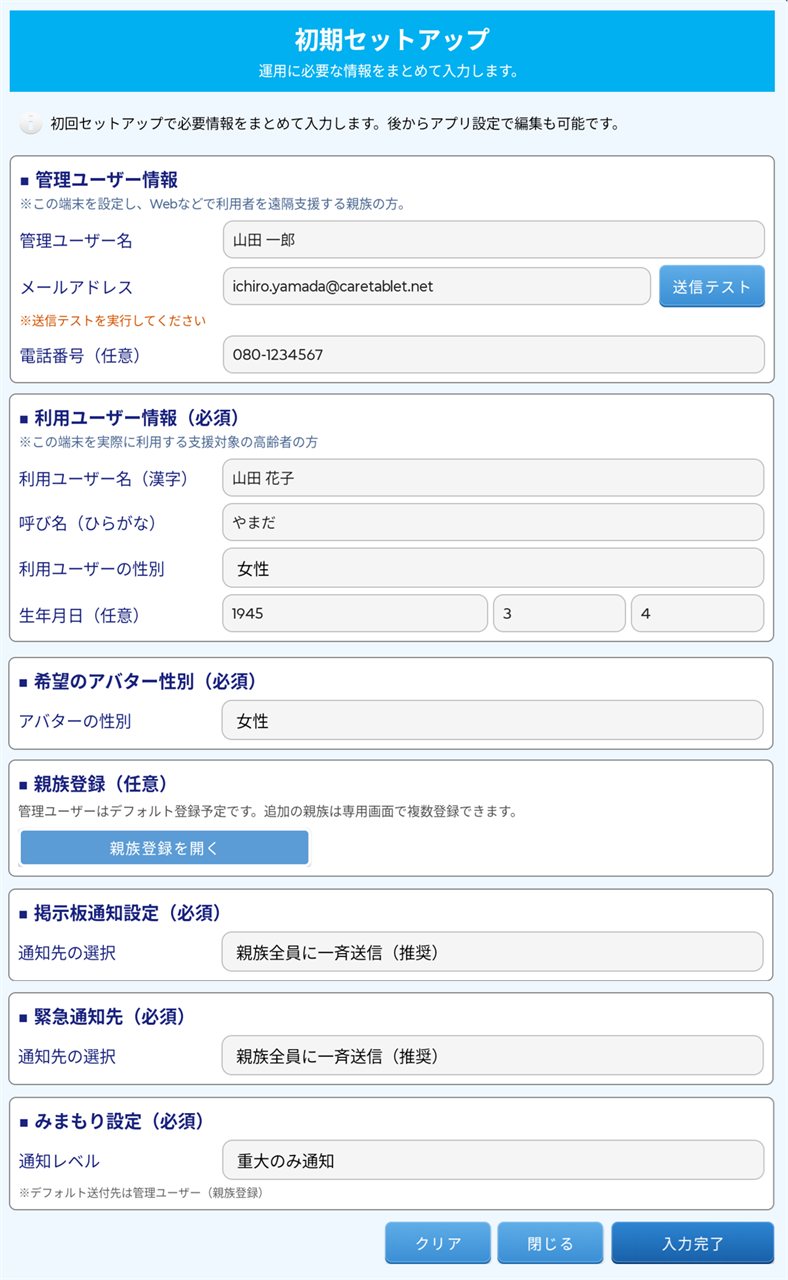Screen dimensions: 788x1280
Task: Click the 呼び名（ひらがな） field
Action: point(493,522)
